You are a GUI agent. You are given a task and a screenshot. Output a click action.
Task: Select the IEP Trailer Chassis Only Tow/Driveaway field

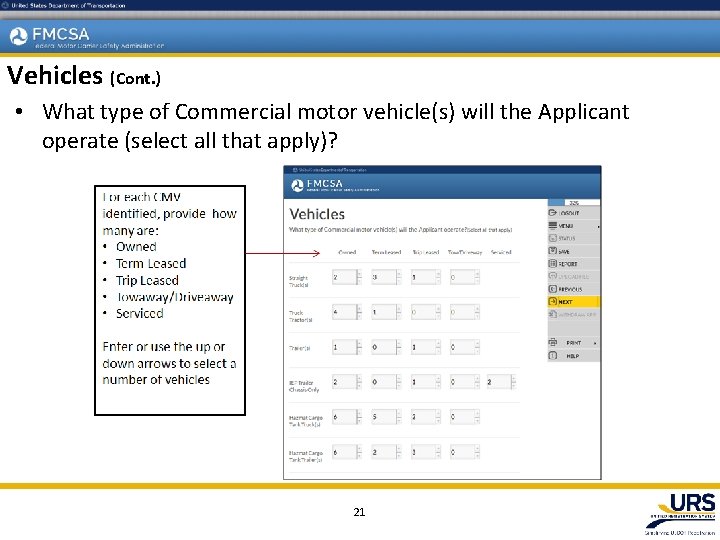point(465,382)
